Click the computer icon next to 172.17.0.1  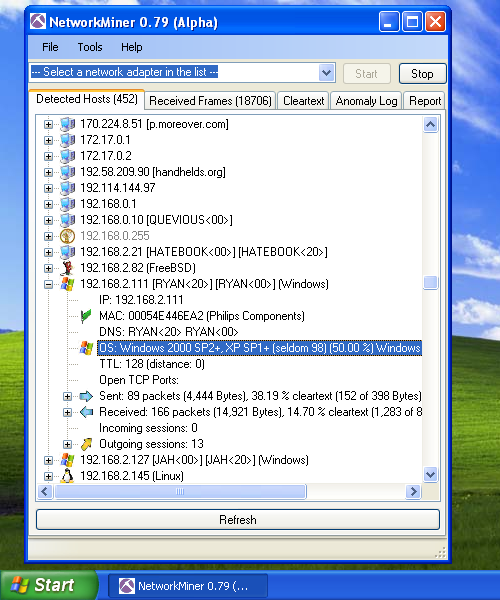[x=67, y=140]
